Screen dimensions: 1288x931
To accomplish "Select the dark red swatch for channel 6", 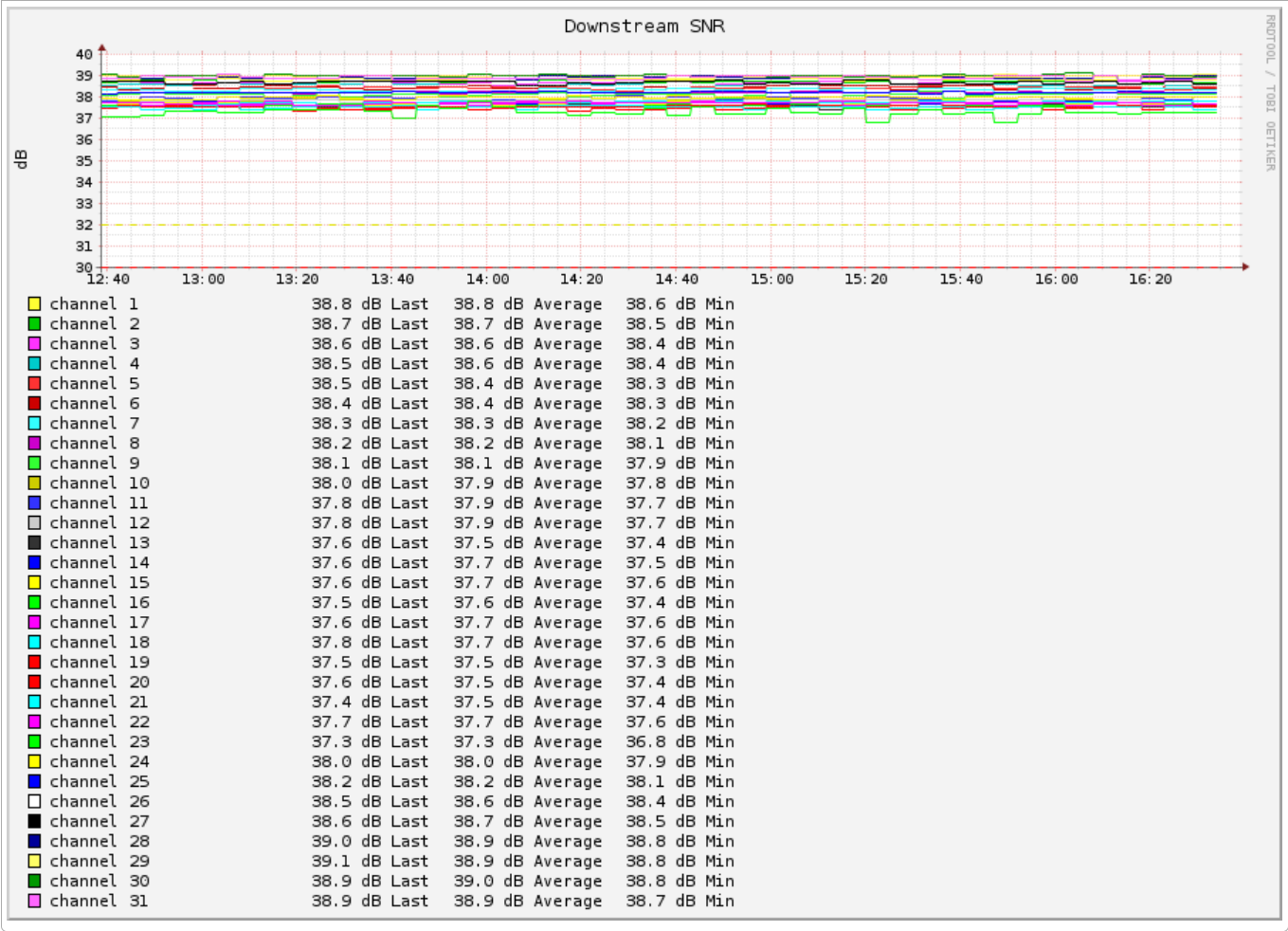I will coord(34,404).
